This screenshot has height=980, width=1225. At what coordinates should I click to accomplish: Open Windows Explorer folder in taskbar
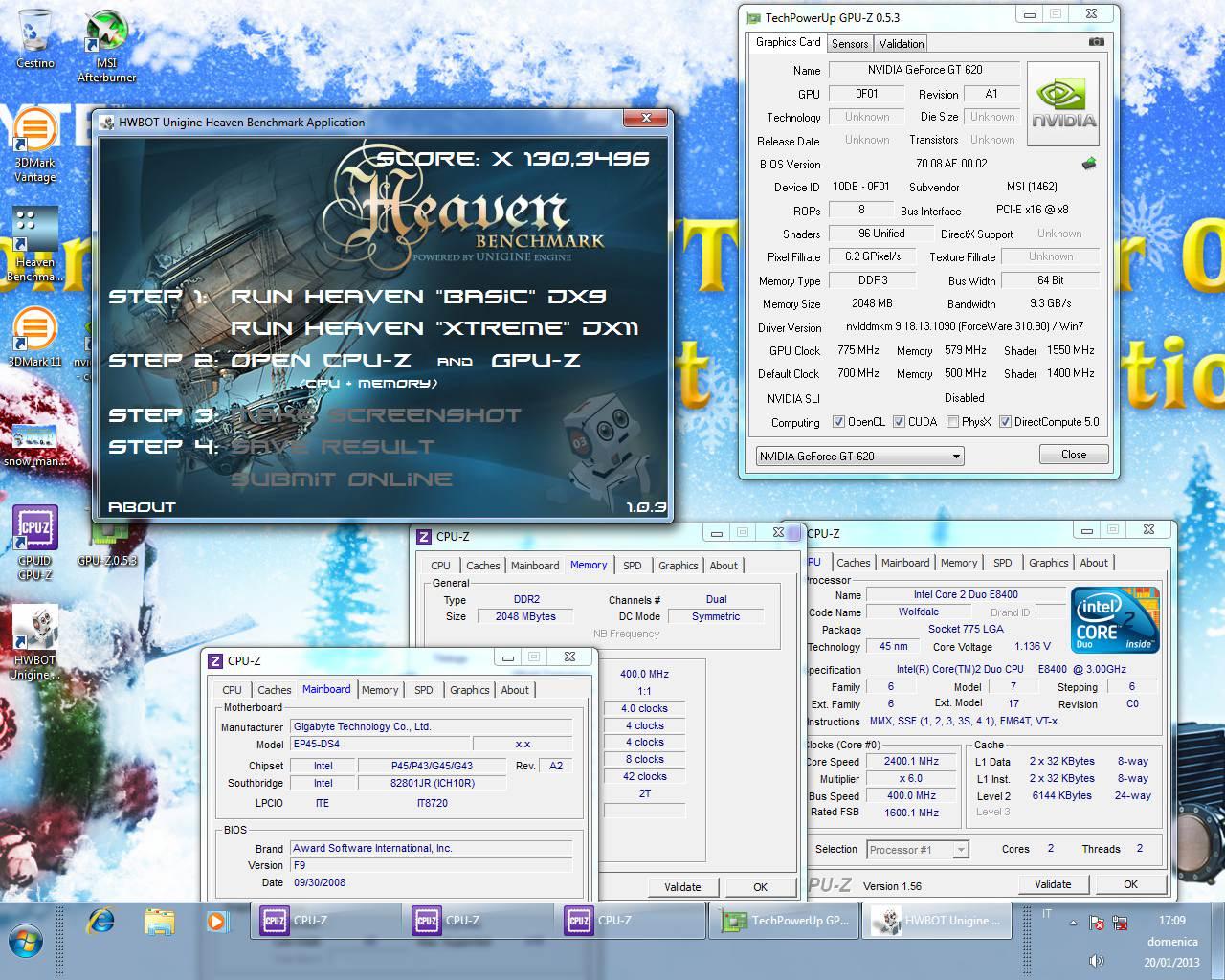coord(160,922)
